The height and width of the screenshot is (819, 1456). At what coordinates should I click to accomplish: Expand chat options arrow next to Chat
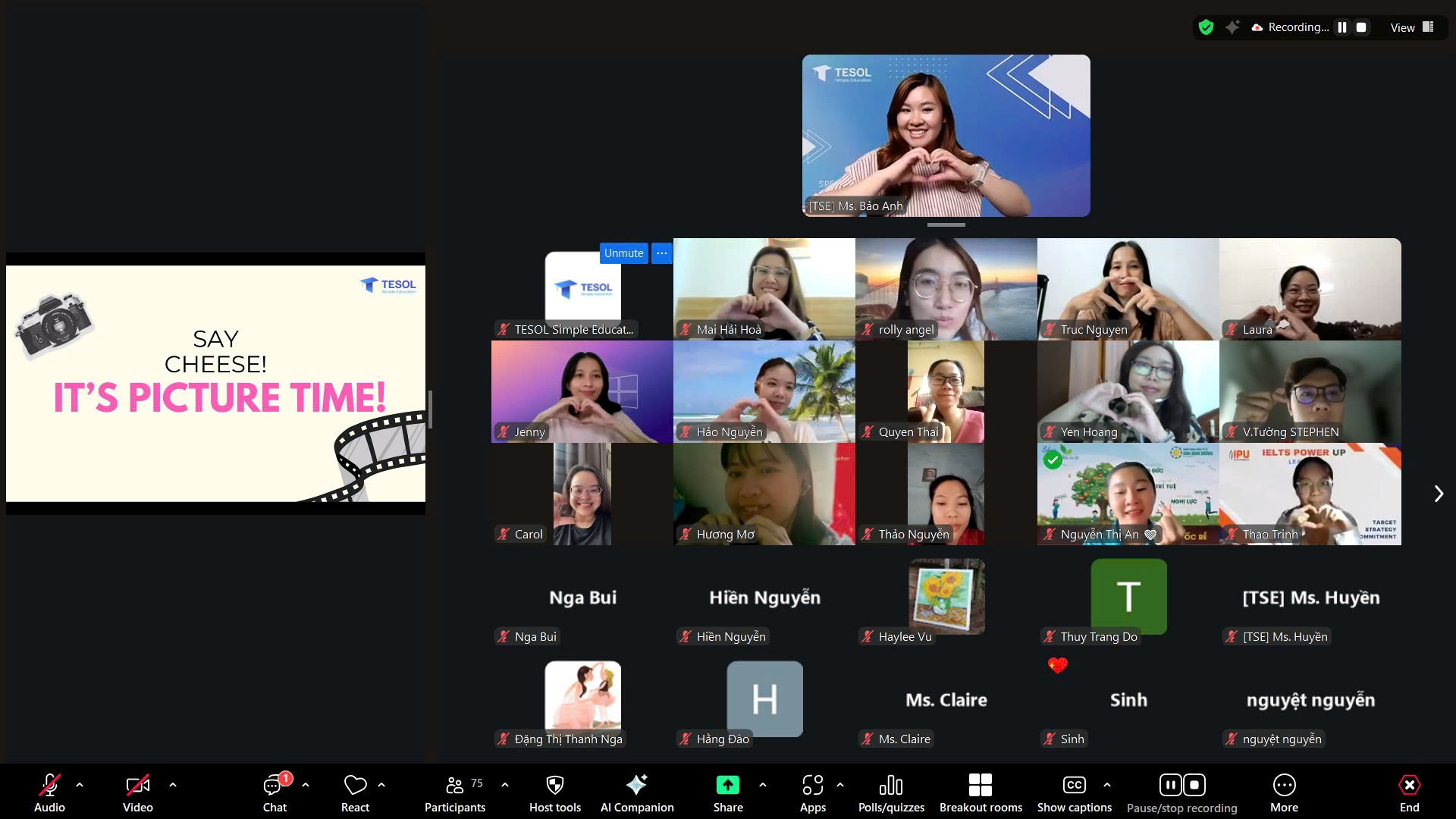pyautogui.click(x=306, y=785)
